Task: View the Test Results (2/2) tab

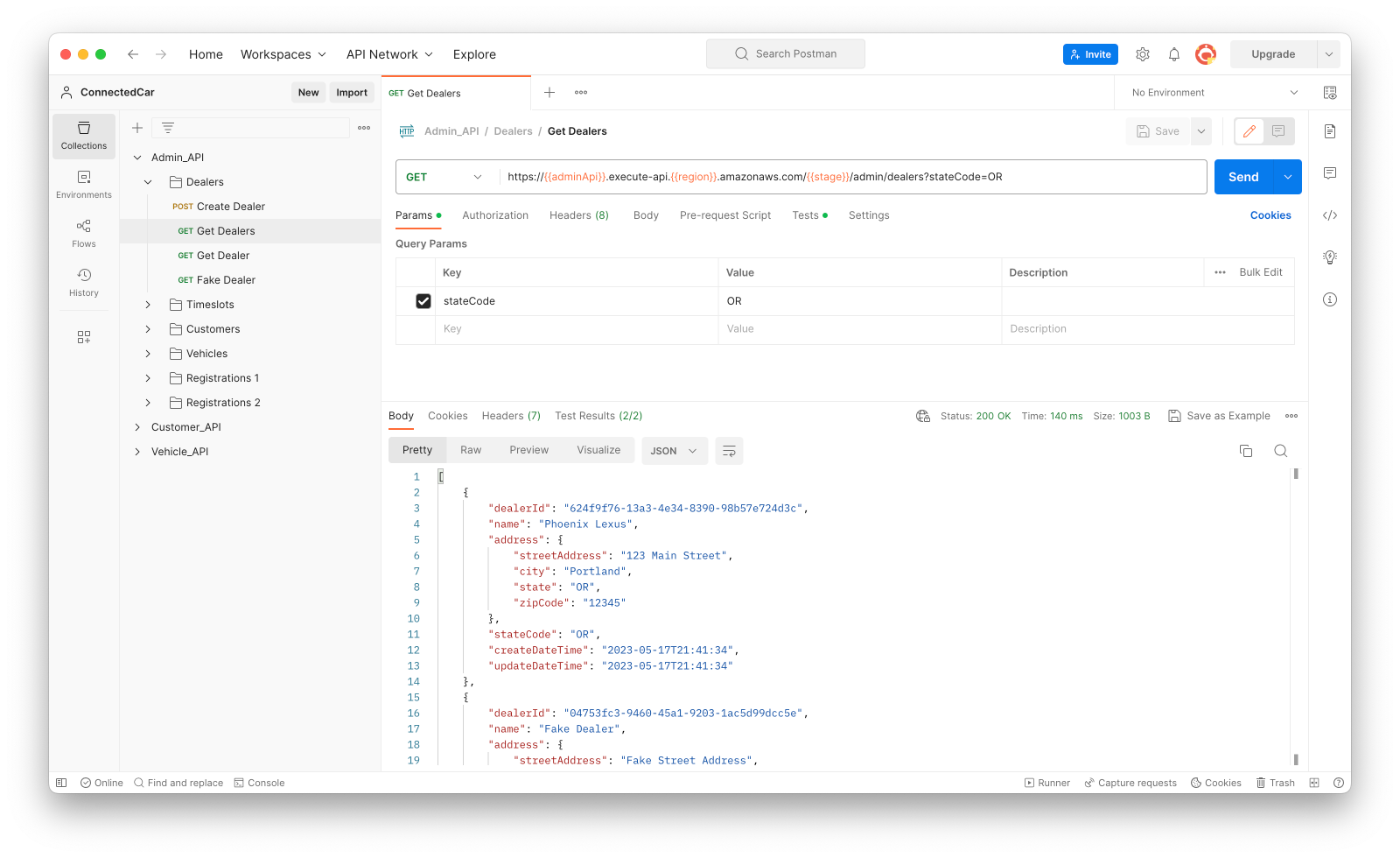Action: coord(598,416)
